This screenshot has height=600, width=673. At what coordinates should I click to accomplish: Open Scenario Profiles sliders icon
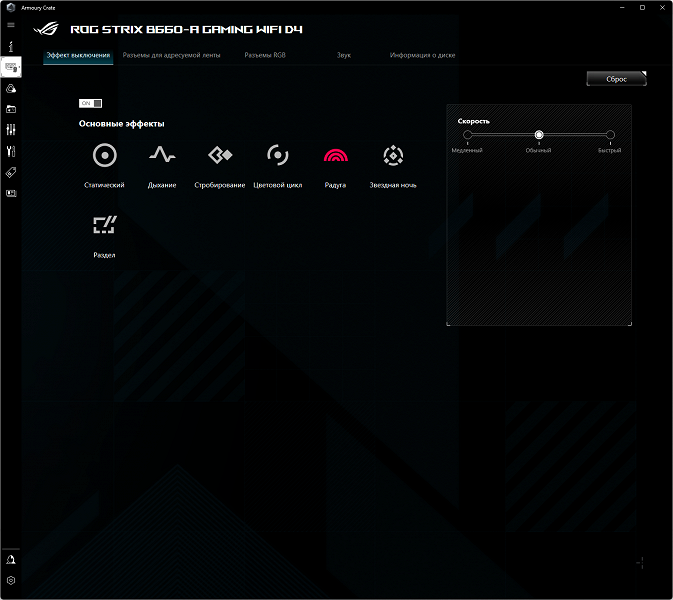11,130
